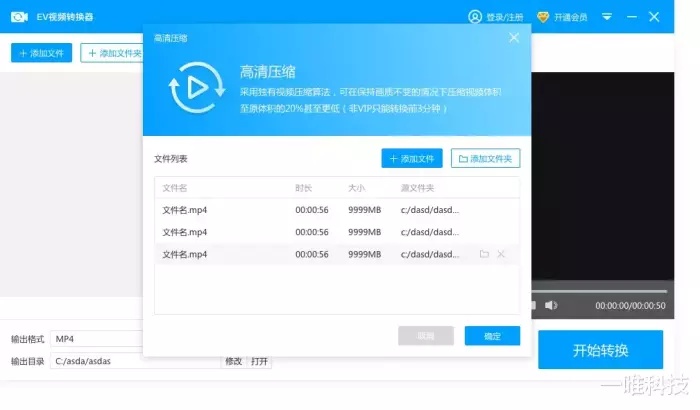Click the video preview progress bar
Viewport: 700px width, 410px height.
click(599, 291)
